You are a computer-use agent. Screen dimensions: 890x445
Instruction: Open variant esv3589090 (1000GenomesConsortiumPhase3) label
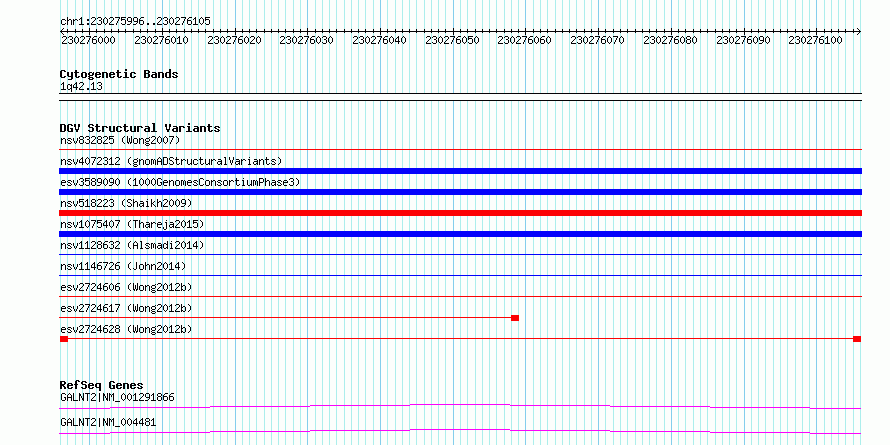pos(180,182)
